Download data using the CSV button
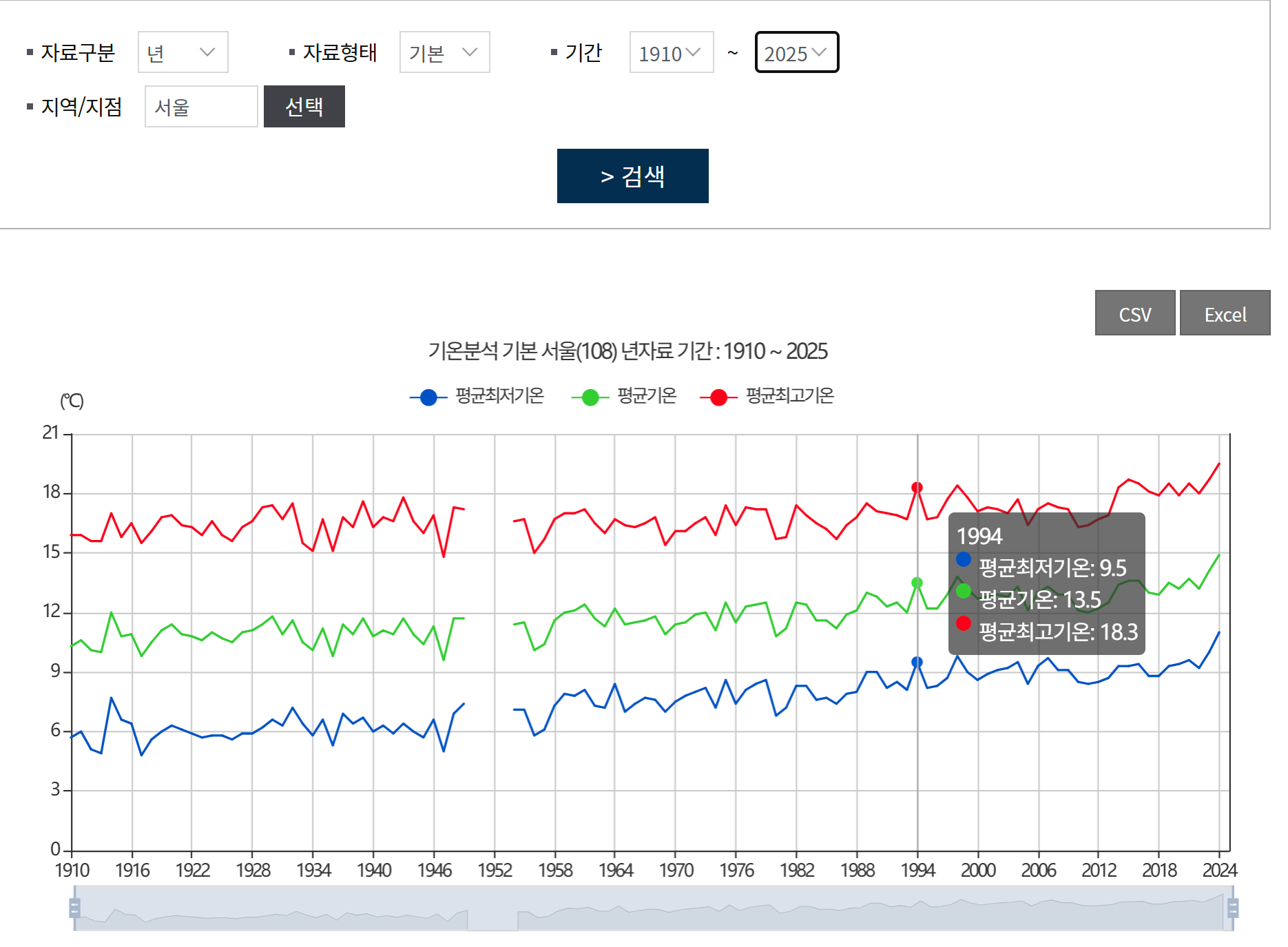 [1134, 313]
